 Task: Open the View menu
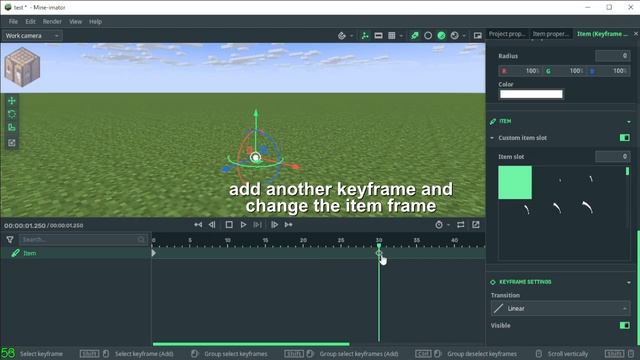click(x=76, y=22)
